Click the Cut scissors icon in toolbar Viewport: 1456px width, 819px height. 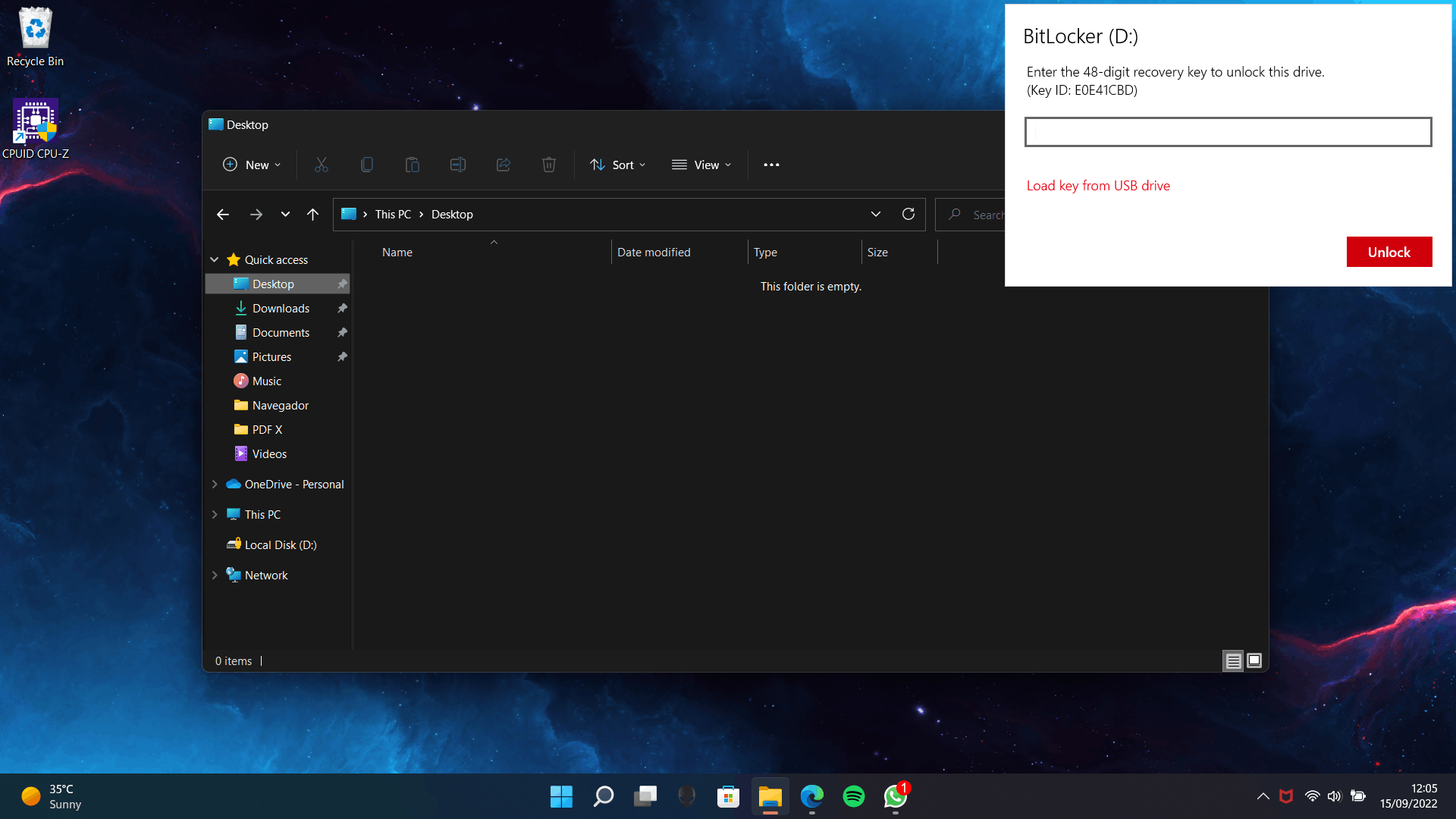322,165
